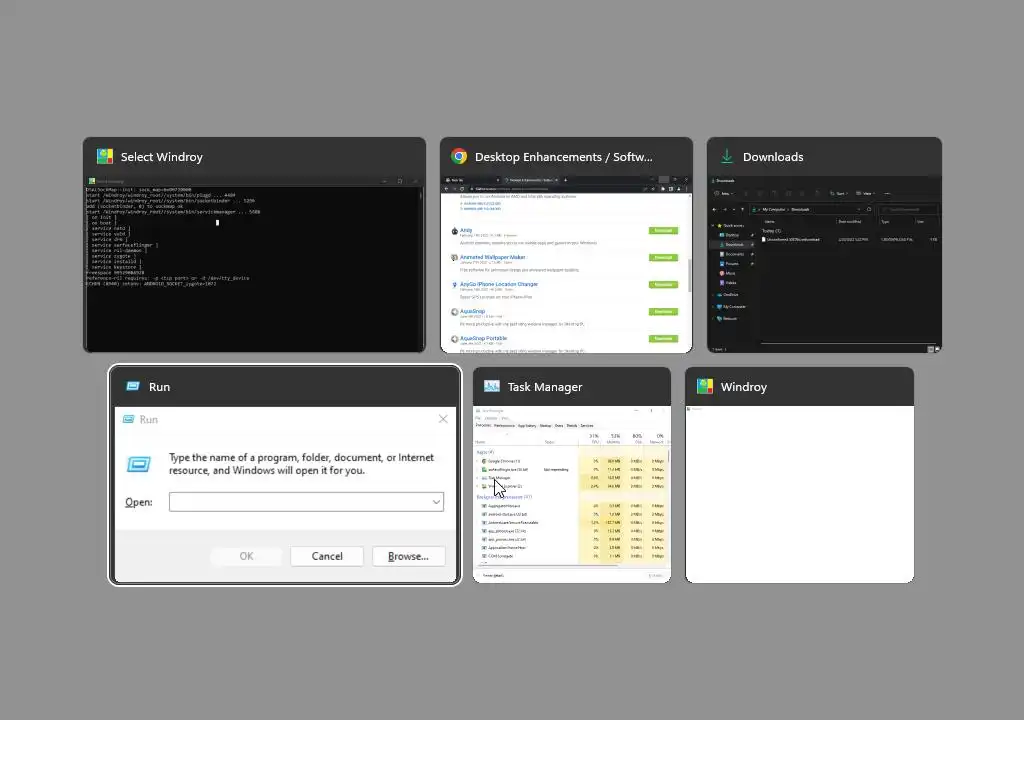Viewport: 1024px width, 768px height.
Task: Expand the OneDrive tree node in Explorer
Action: point(712,295)
